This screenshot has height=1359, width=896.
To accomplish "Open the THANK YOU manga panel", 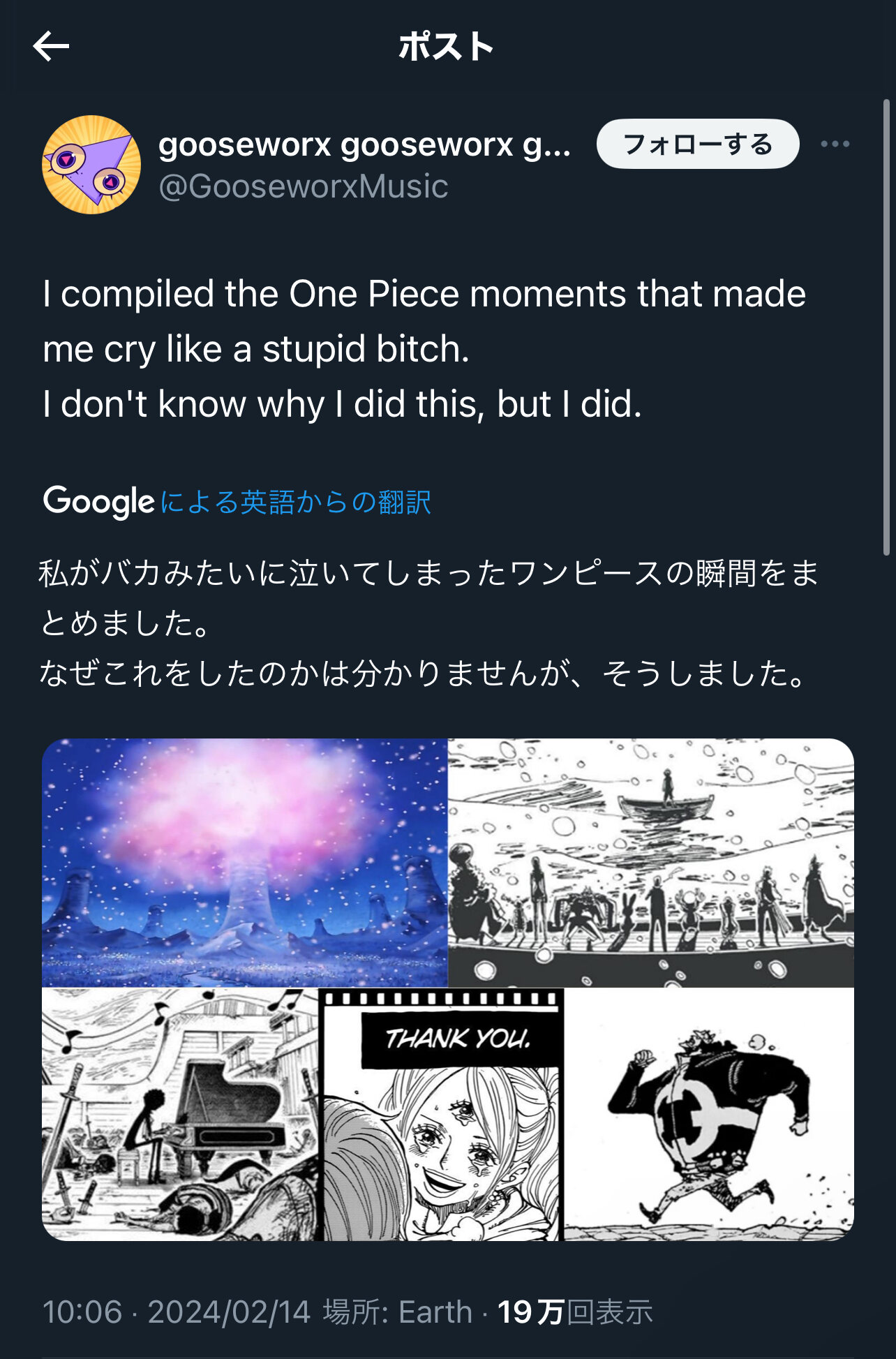I will pos(441,1114).
